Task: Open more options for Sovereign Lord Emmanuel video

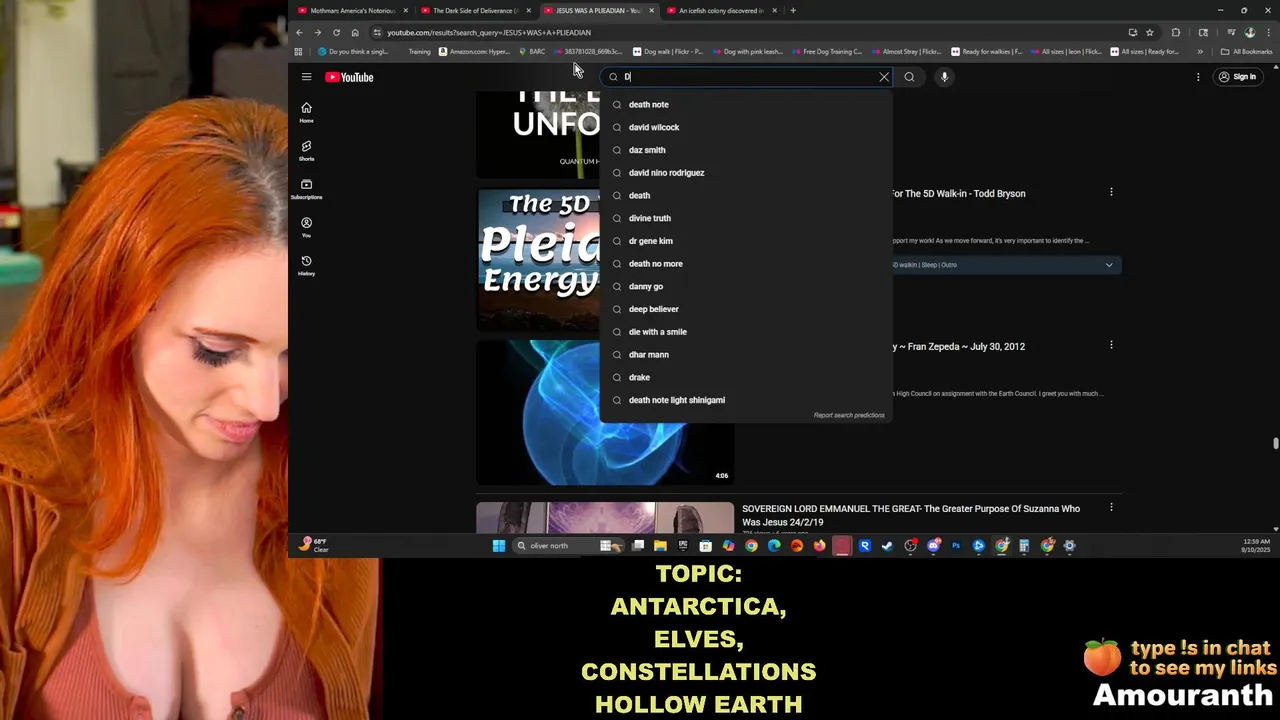Action: click(x=1111, y=507)
